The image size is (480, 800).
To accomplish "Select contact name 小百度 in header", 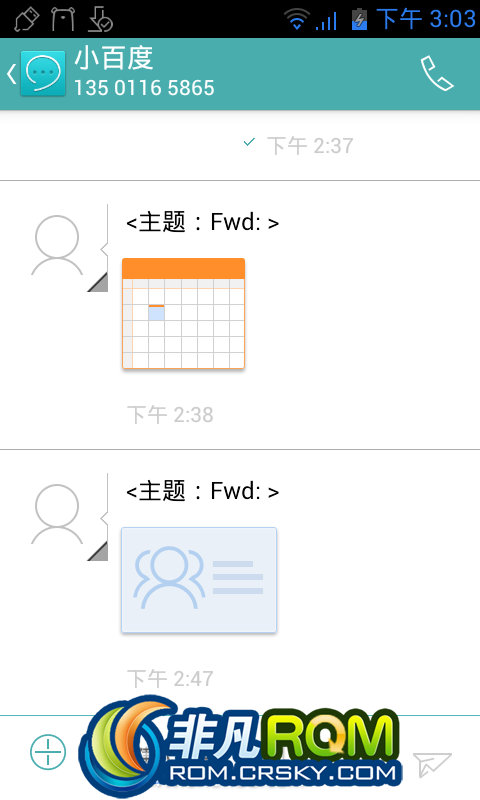I will tap(114, 58).
